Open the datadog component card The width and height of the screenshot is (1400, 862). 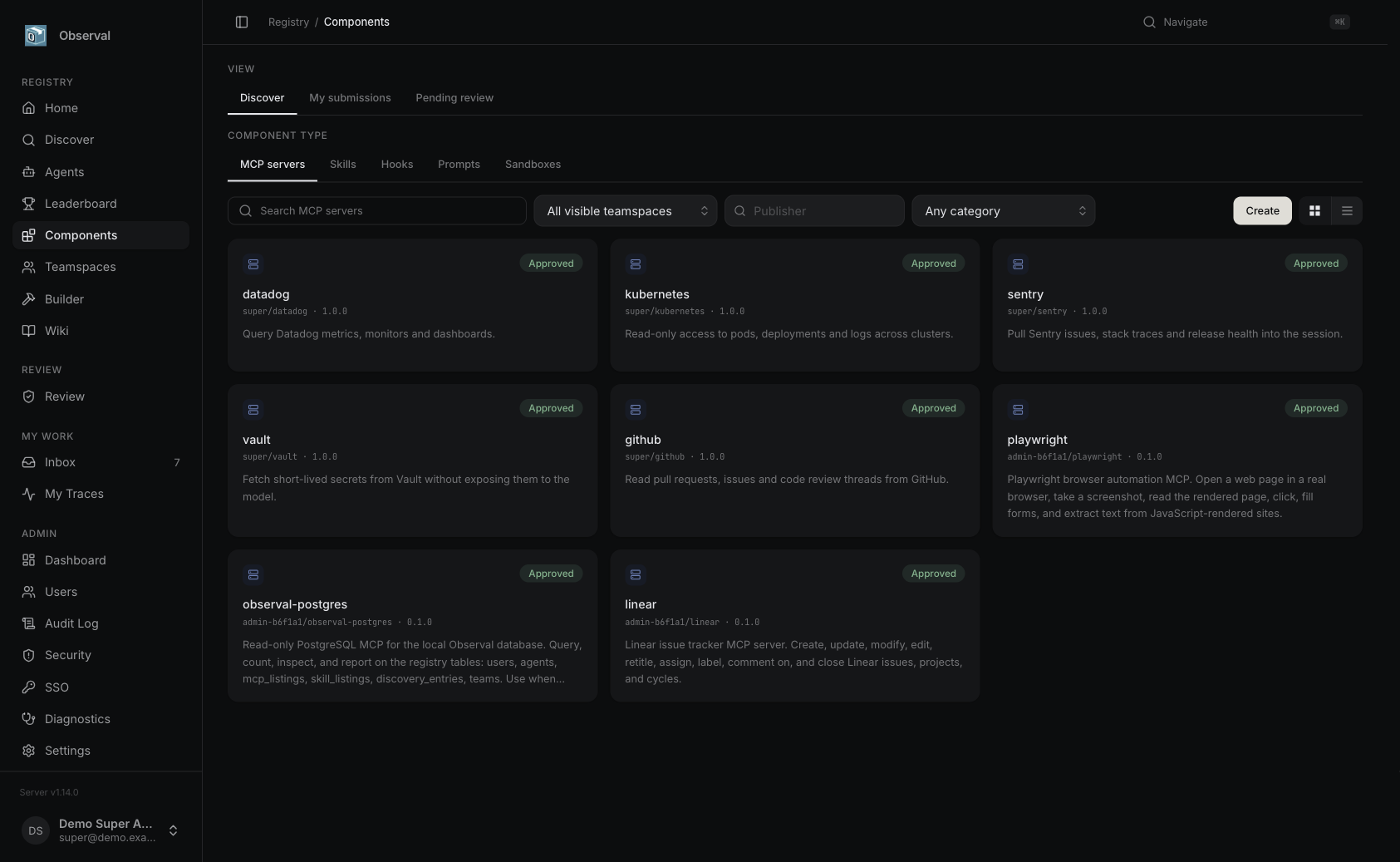[x=412, y=305]
